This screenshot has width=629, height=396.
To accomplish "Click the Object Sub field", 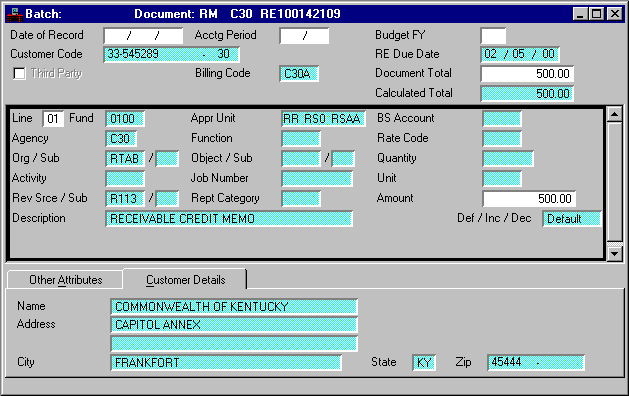I will (x=343, y=159).
